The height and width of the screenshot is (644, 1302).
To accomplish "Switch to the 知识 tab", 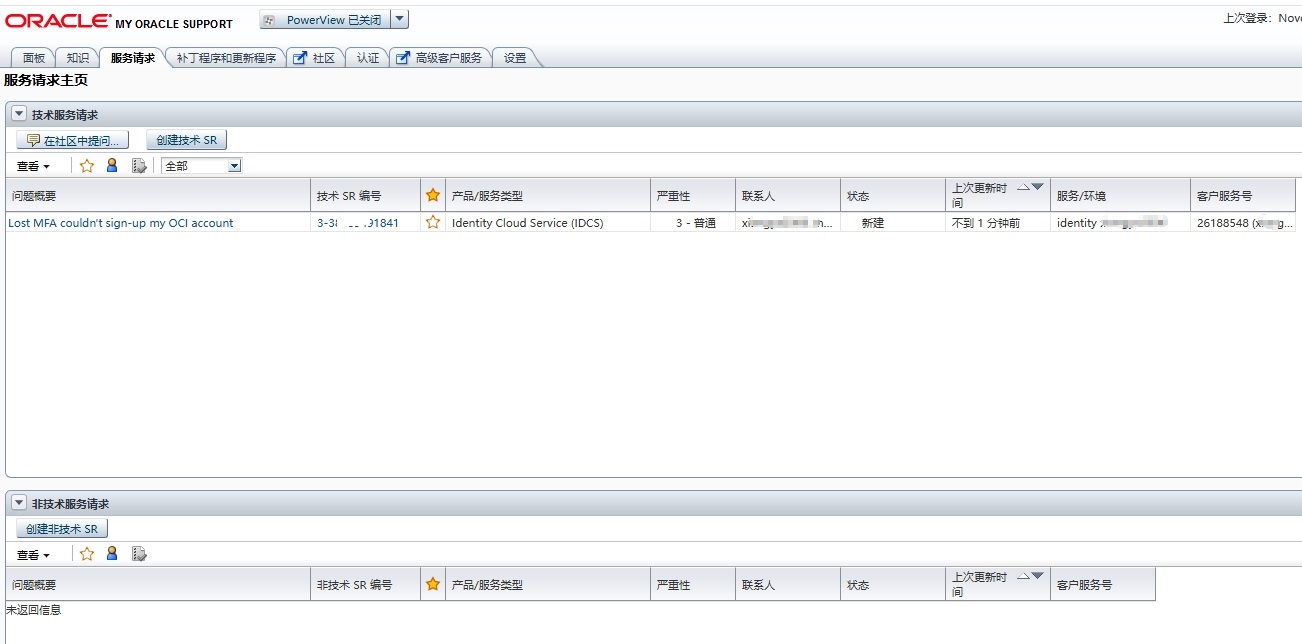I will [78, 58].
